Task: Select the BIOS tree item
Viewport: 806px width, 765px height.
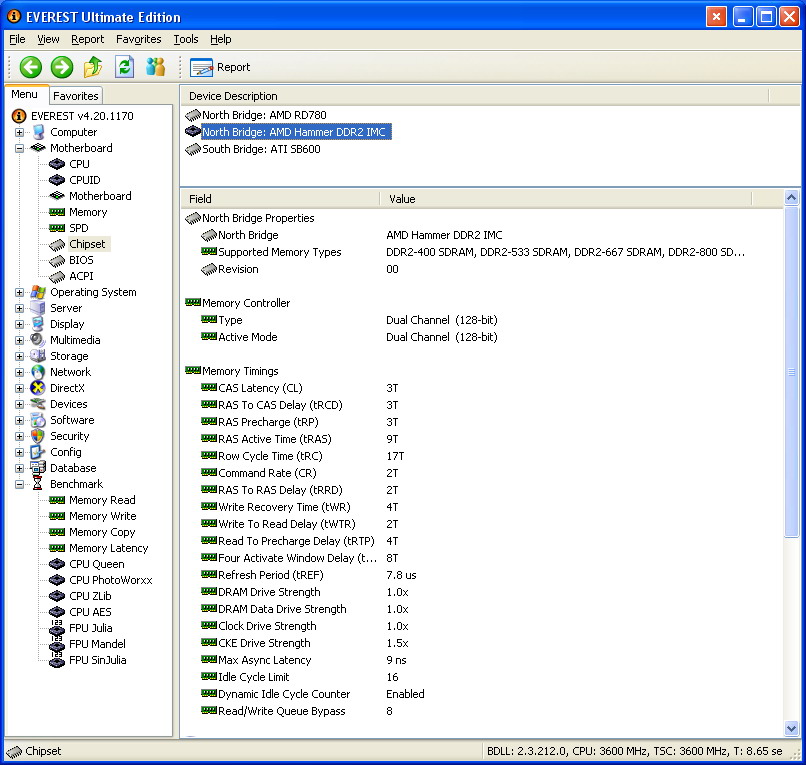Action: [81, 260]
